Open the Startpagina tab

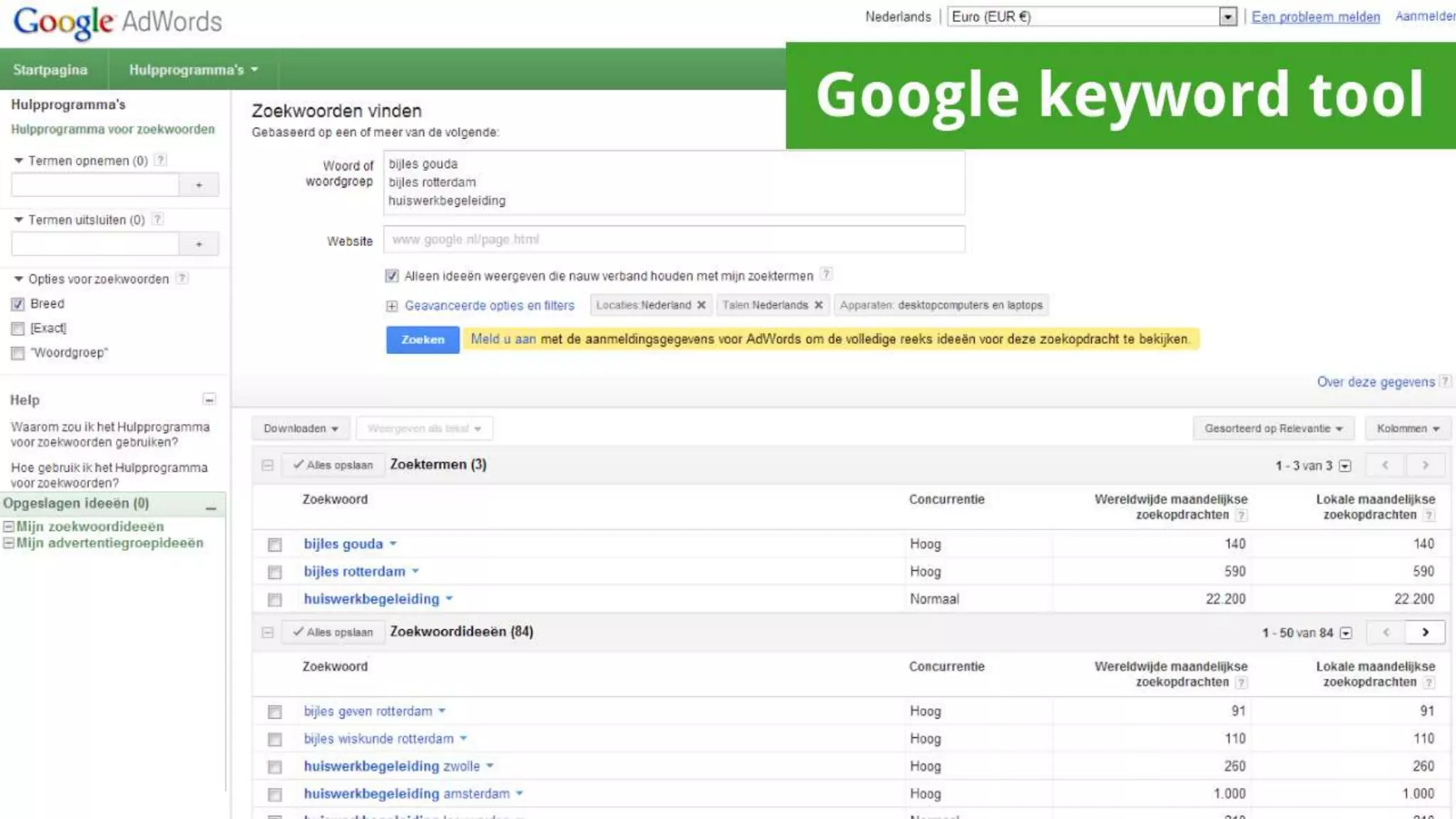tap(50, 70)
